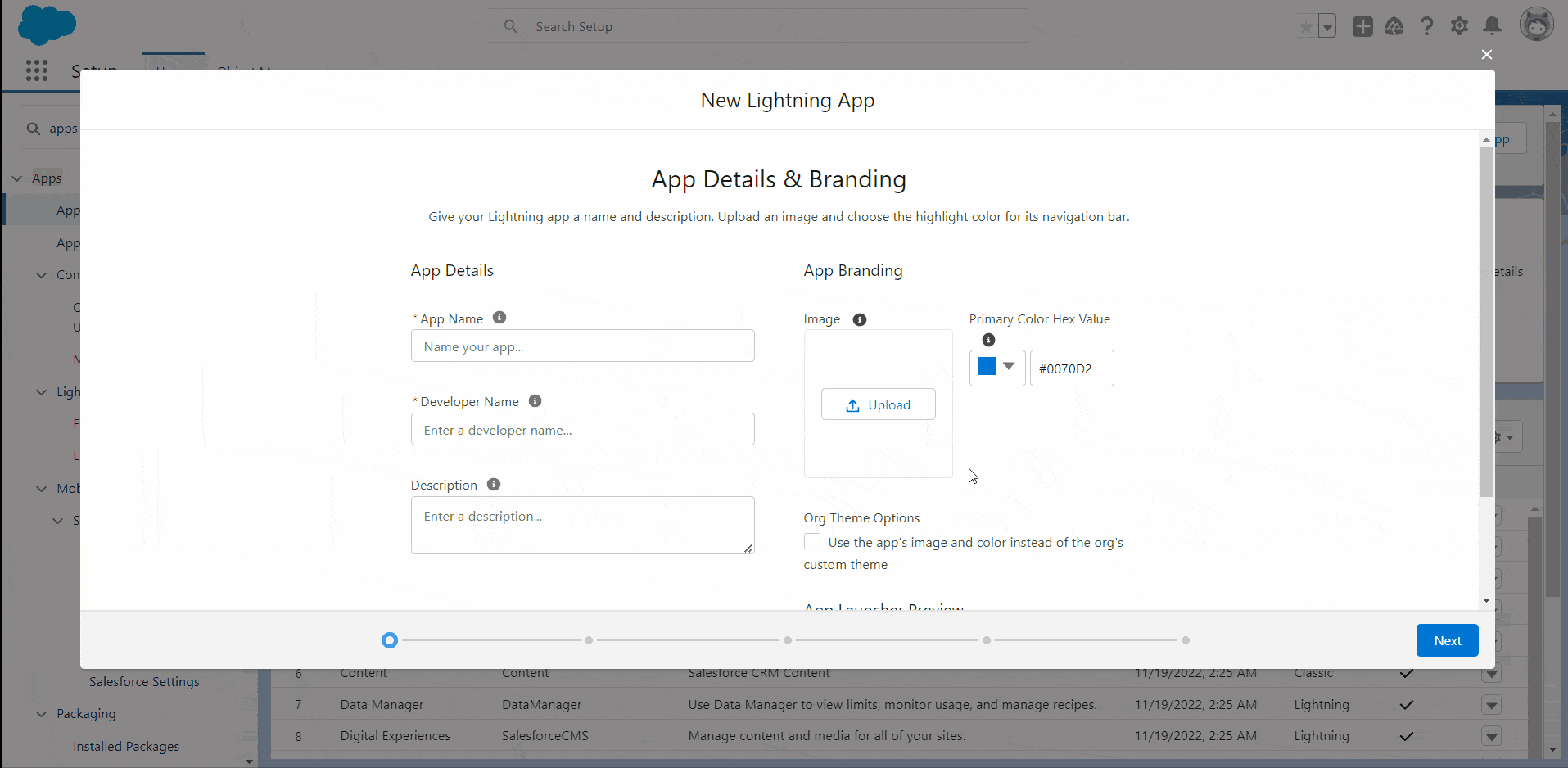Click the Upload image button
Image resolution: width=1568 pixels, height=768 pixels.
879,404
